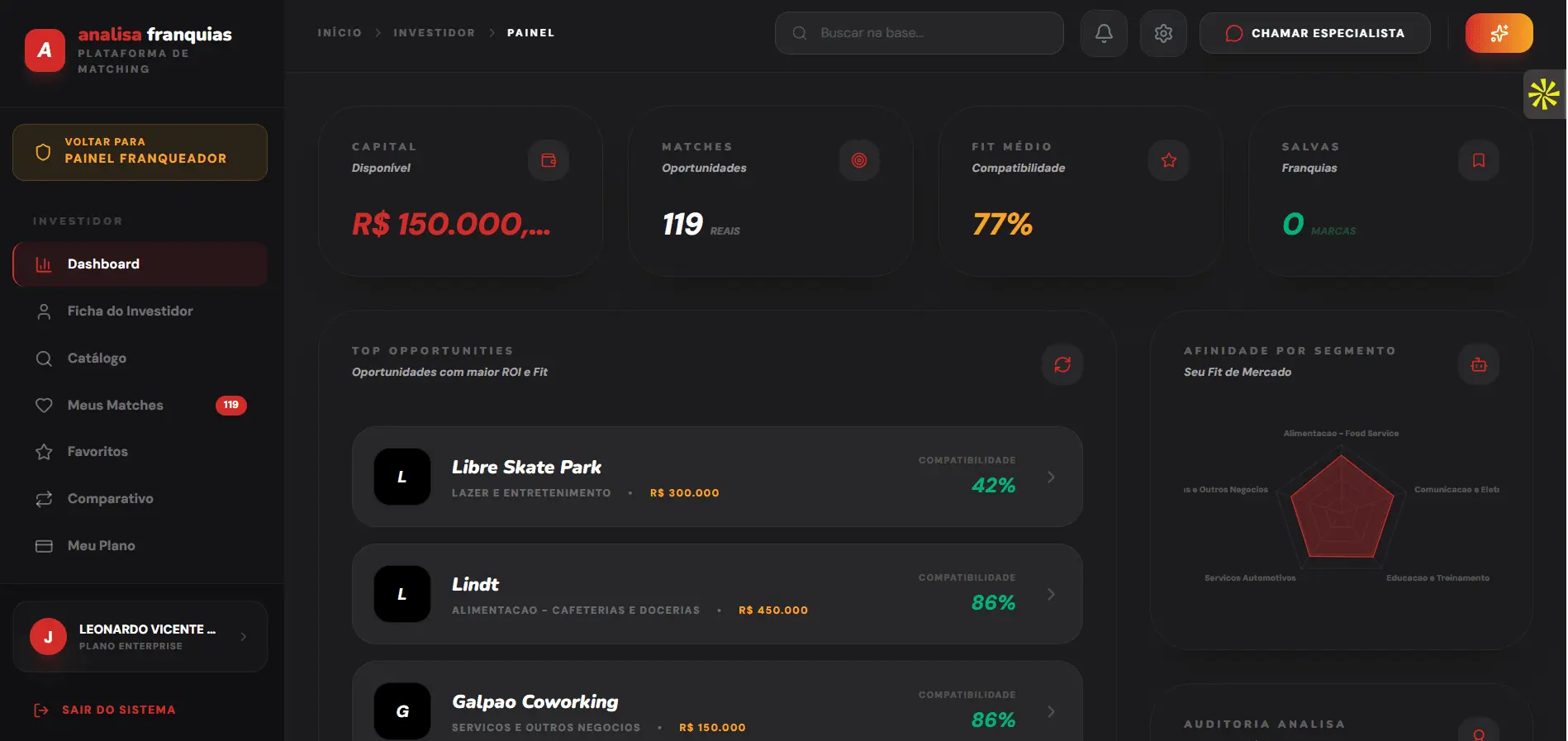This screenshot has width=1568, height=741.
Task: Click the 119 badge on Meus Matches
Action: (x=231, y=406)
